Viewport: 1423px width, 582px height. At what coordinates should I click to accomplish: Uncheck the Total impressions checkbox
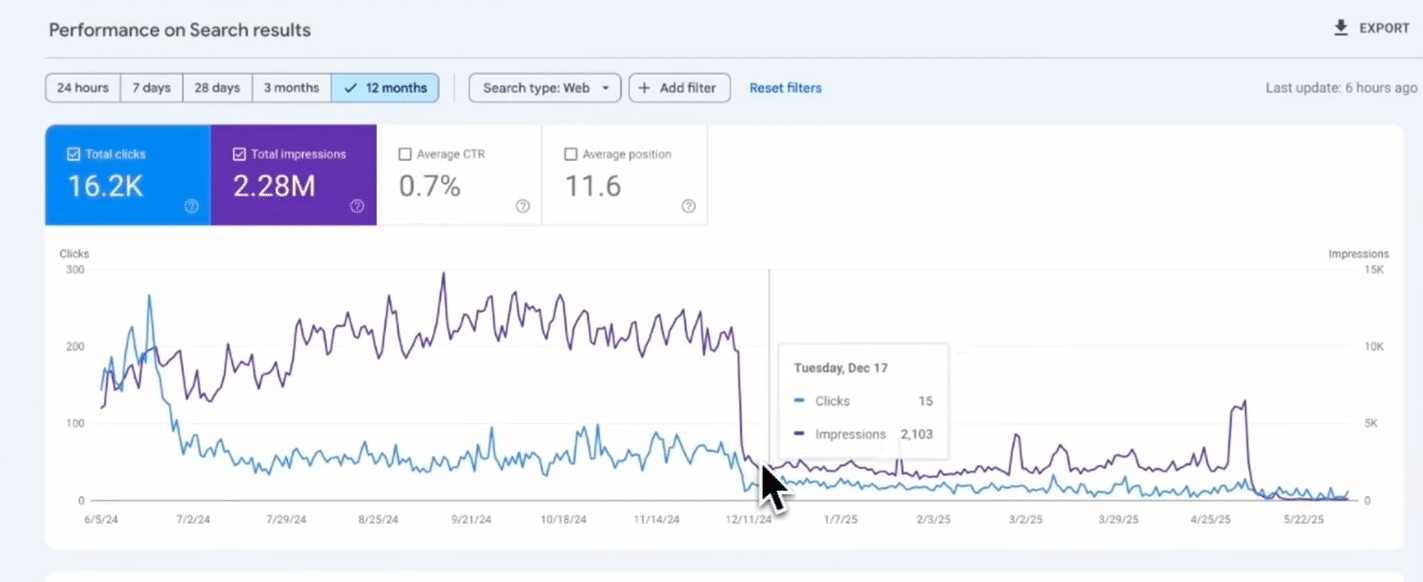click(x=239, y=154)
